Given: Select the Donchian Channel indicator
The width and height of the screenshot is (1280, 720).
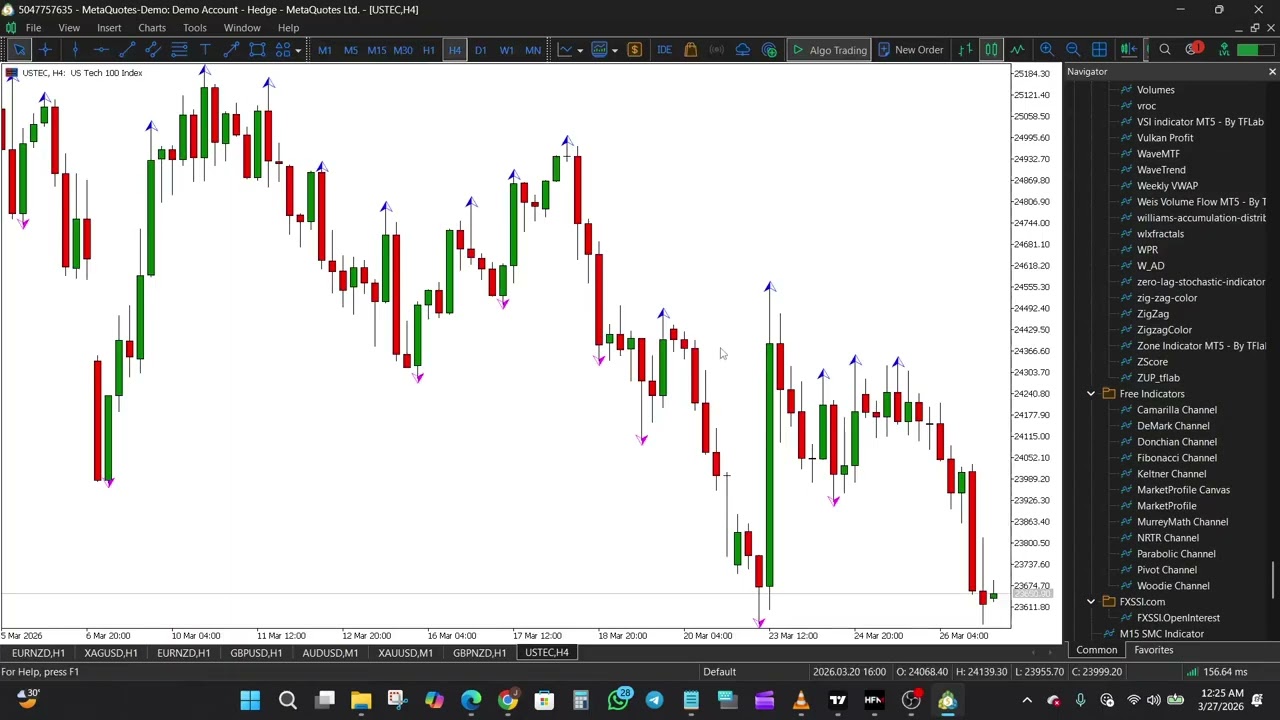Looking at the screenshot, I should click(1176, 442).
